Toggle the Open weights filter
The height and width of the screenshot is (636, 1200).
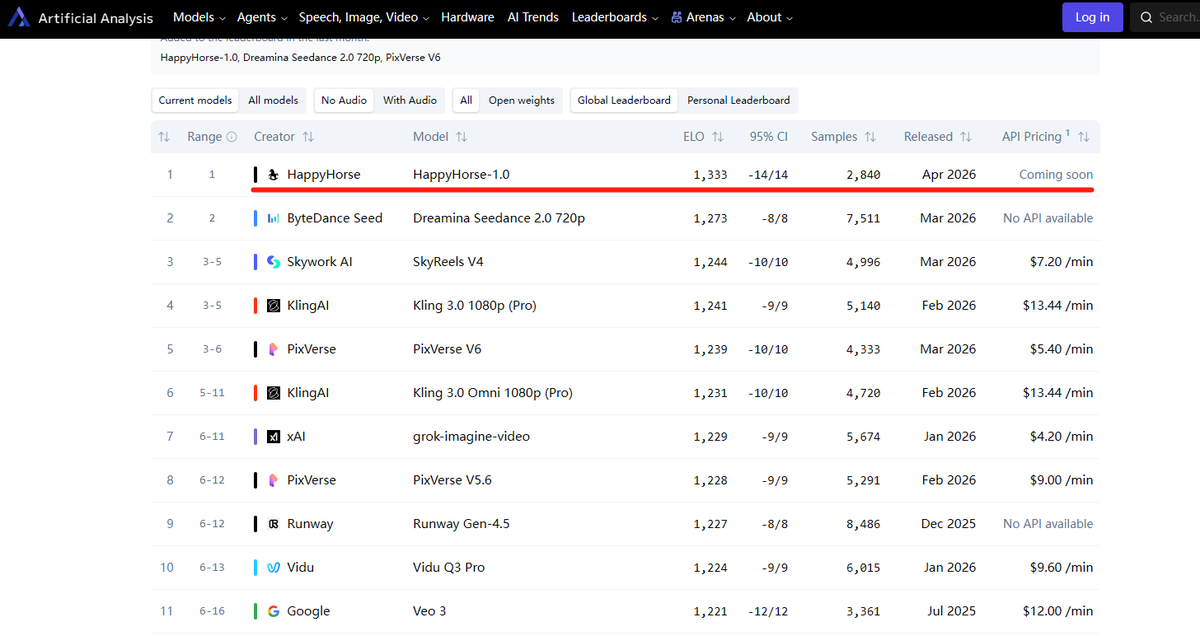521,100
